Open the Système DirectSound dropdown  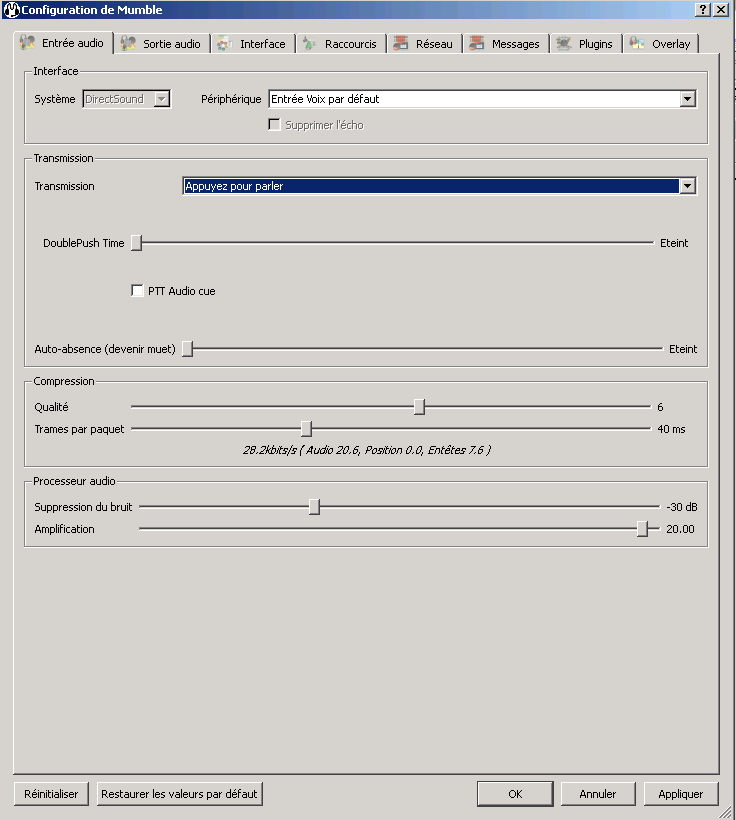tap(127, 99)
